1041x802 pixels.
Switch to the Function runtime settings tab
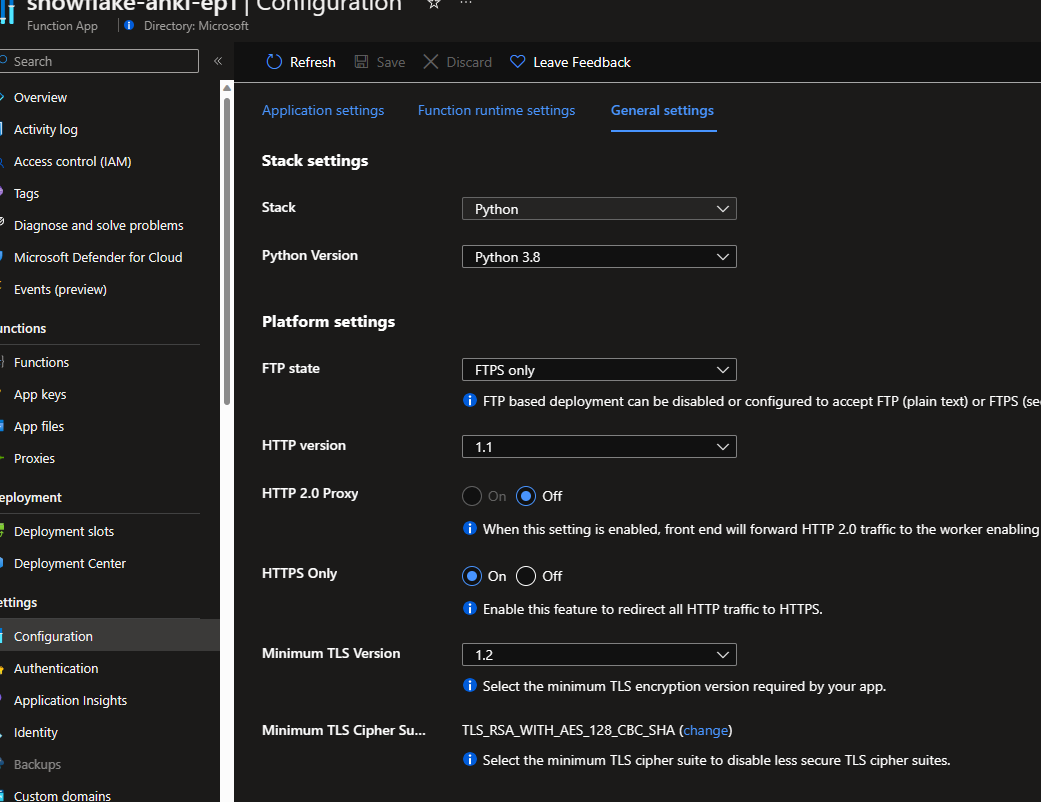pyautogui.click(x=496, y=110)
